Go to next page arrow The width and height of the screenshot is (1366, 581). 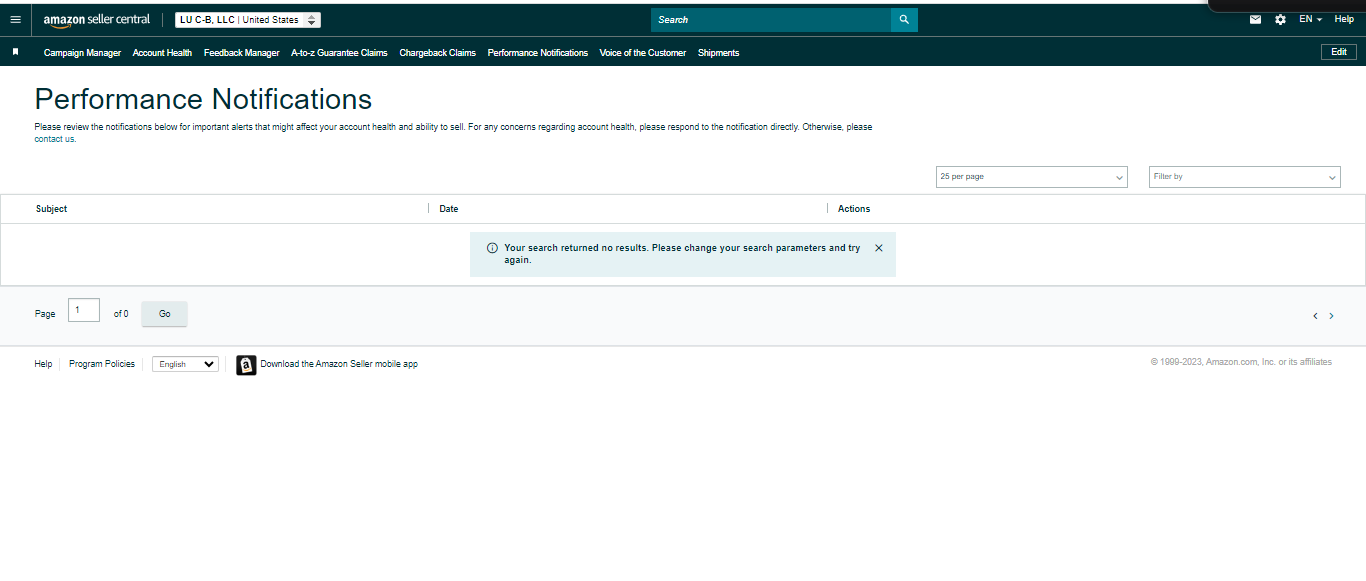point(1331,316)
